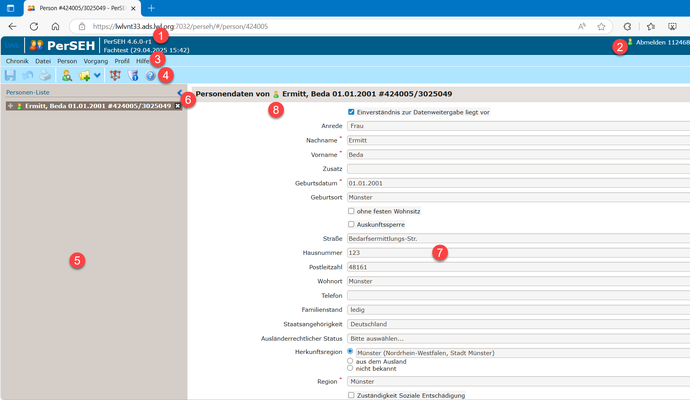Collapse the Personen-Liste panel arrow
Viewport: 690px width, 400px height.
click(179, 92)
